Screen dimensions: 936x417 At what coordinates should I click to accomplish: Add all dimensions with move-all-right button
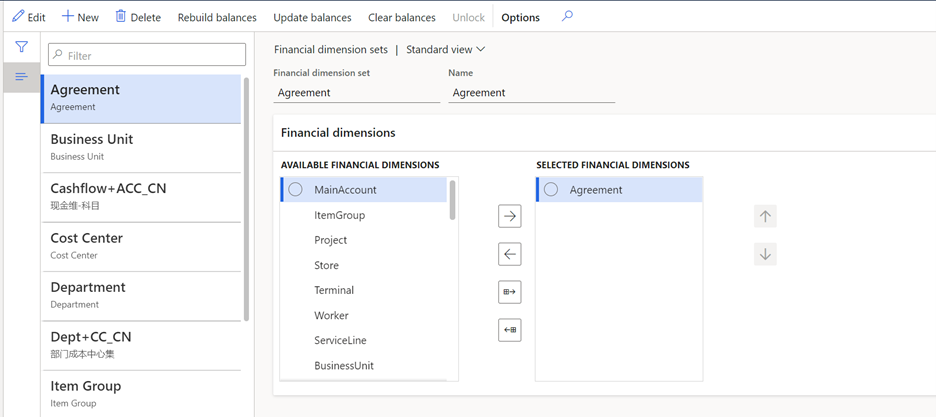(510, 292)
